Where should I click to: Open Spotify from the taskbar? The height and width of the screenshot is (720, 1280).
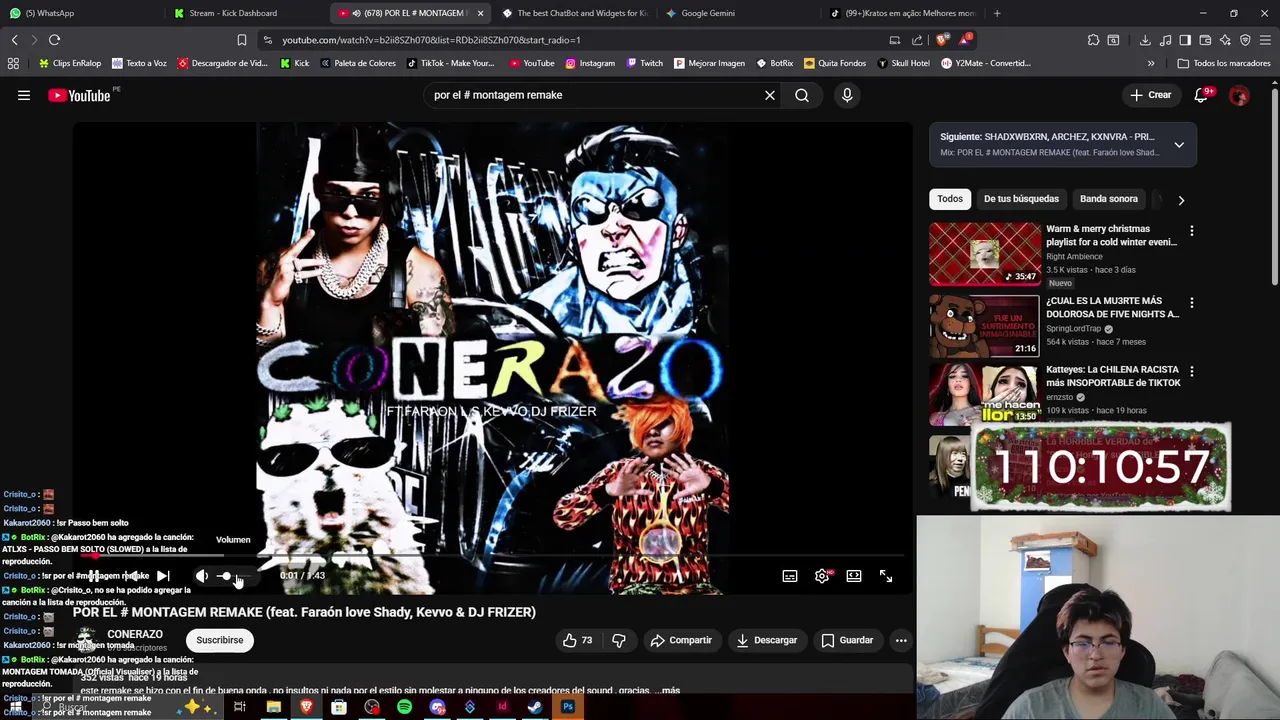[404, 707]
